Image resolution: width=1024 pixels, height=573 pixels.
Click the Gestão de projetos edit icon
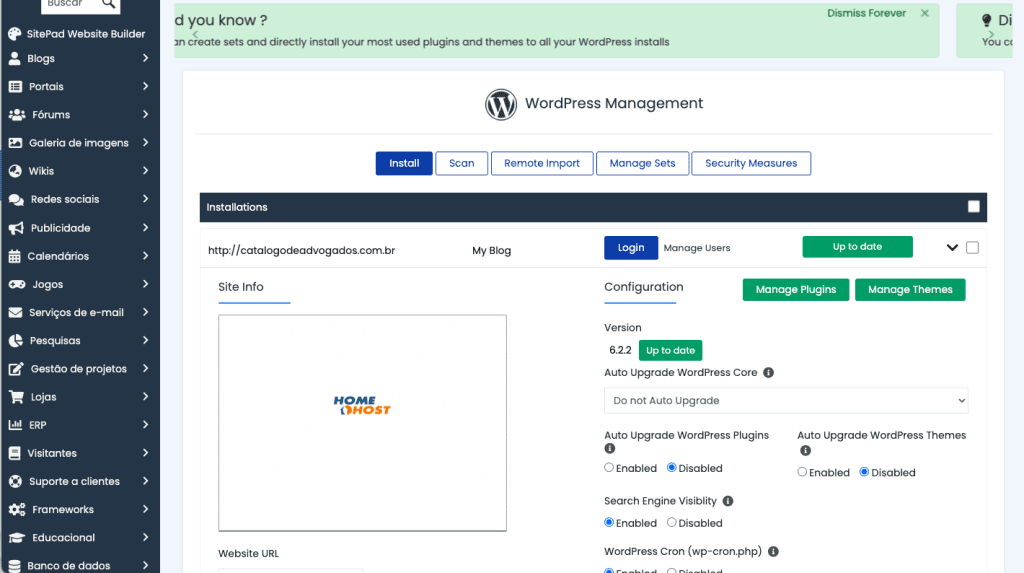[16, 368]
